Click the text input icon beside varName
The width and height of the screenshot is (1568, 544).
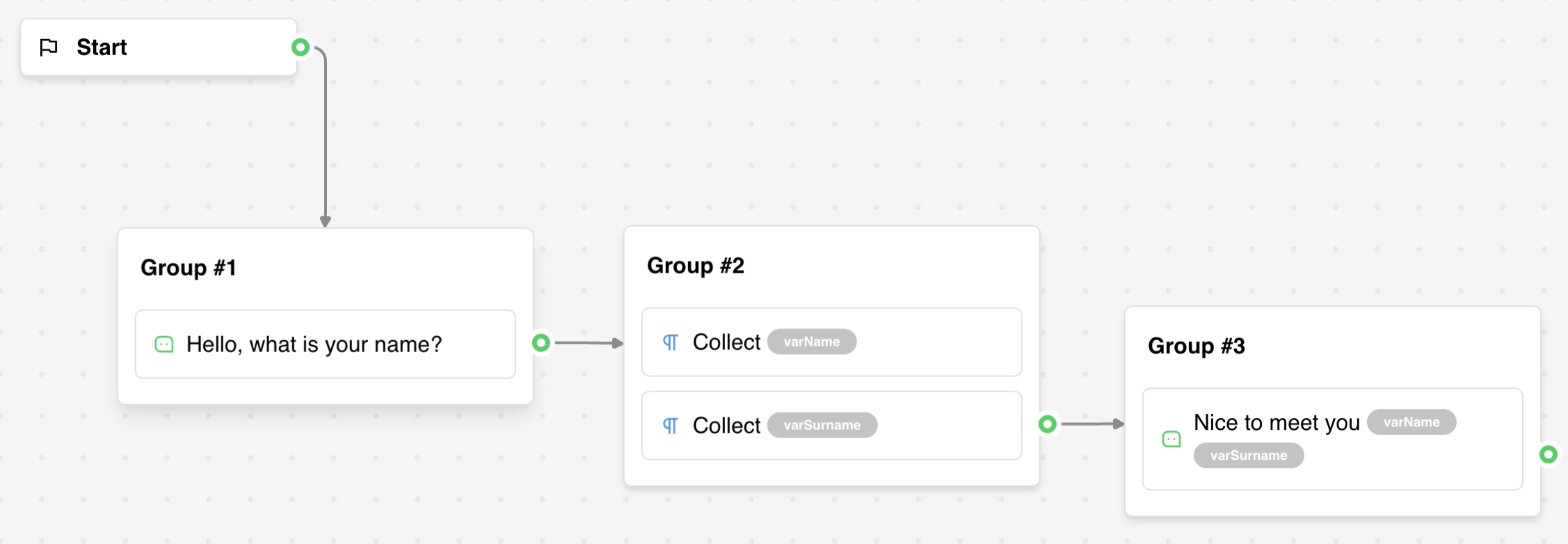coord(670,342)
